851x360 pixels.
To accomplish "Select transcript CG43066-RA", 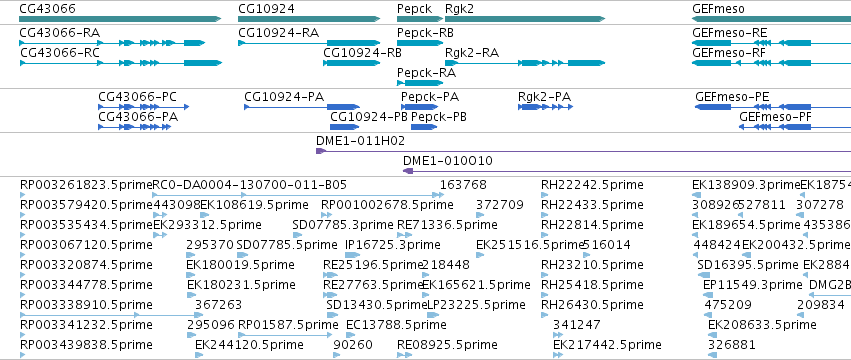I will (x=112, y=43).
